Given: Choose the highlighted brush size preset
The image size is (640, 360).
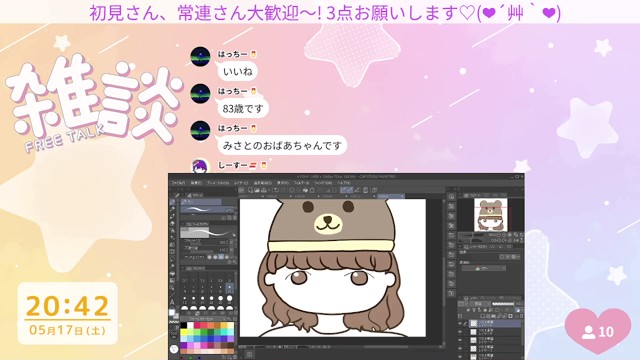Looking at the screenshot, I should (229, 287).
